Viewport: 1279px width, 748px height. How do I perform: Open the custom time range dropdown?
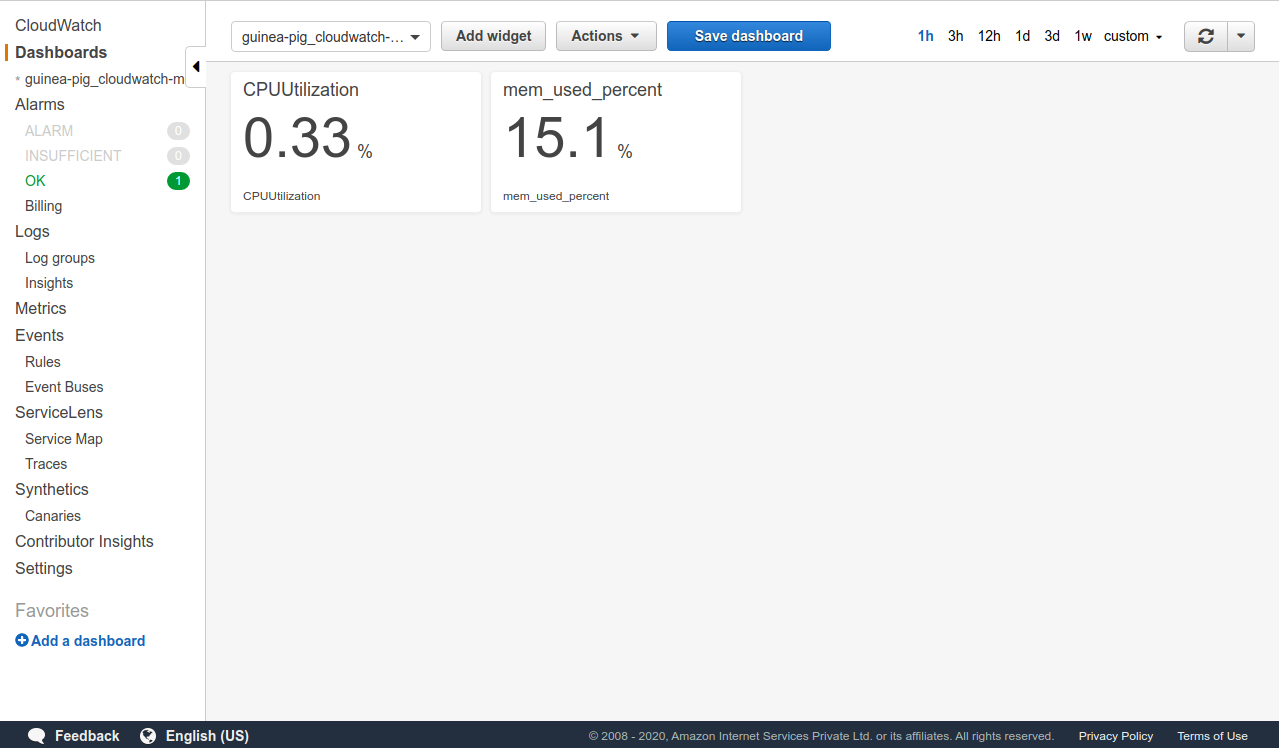(x=1133, y=36)
